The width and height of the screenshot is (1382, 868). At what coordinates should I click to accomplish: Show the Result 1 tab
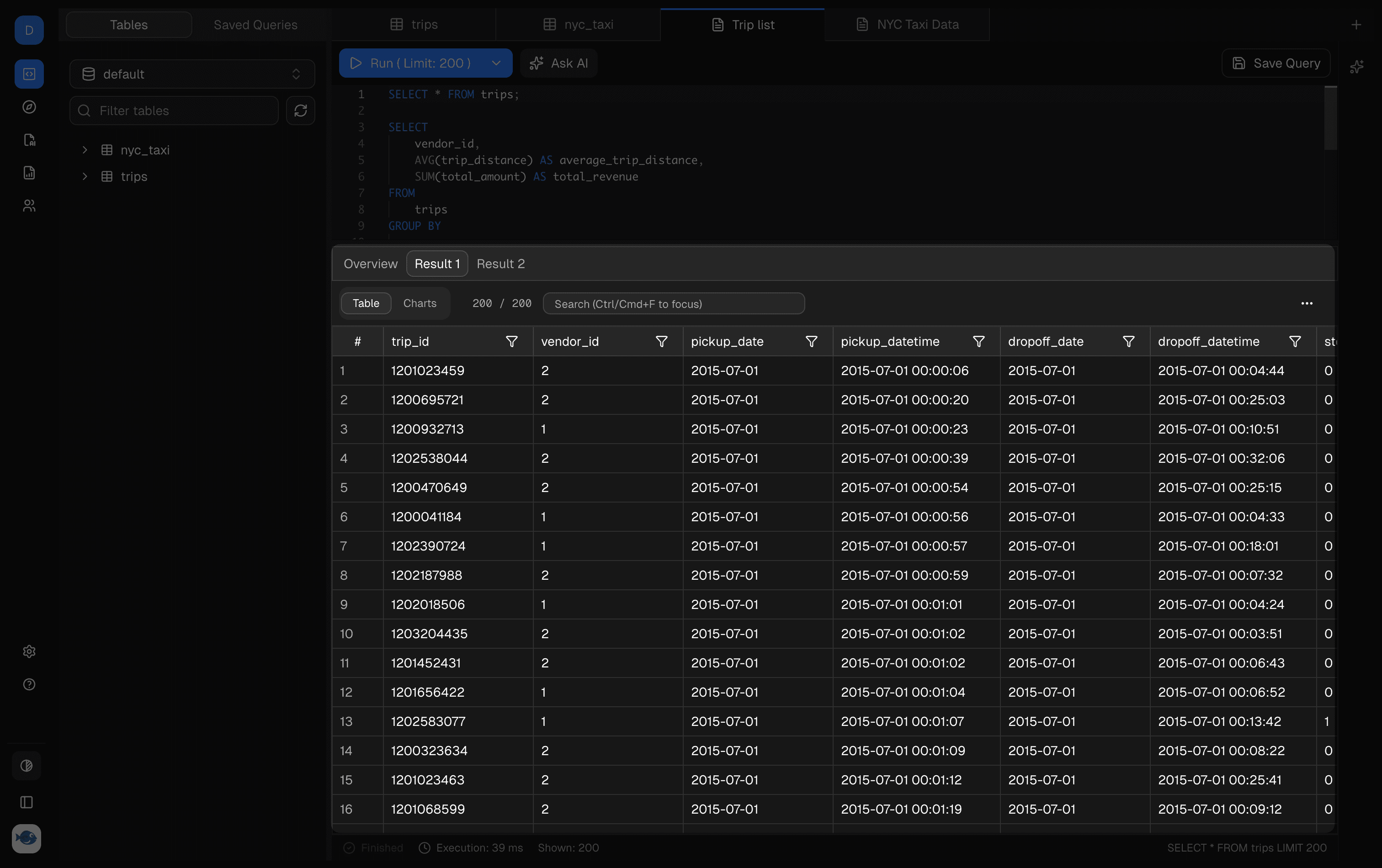tap(437, 264)
